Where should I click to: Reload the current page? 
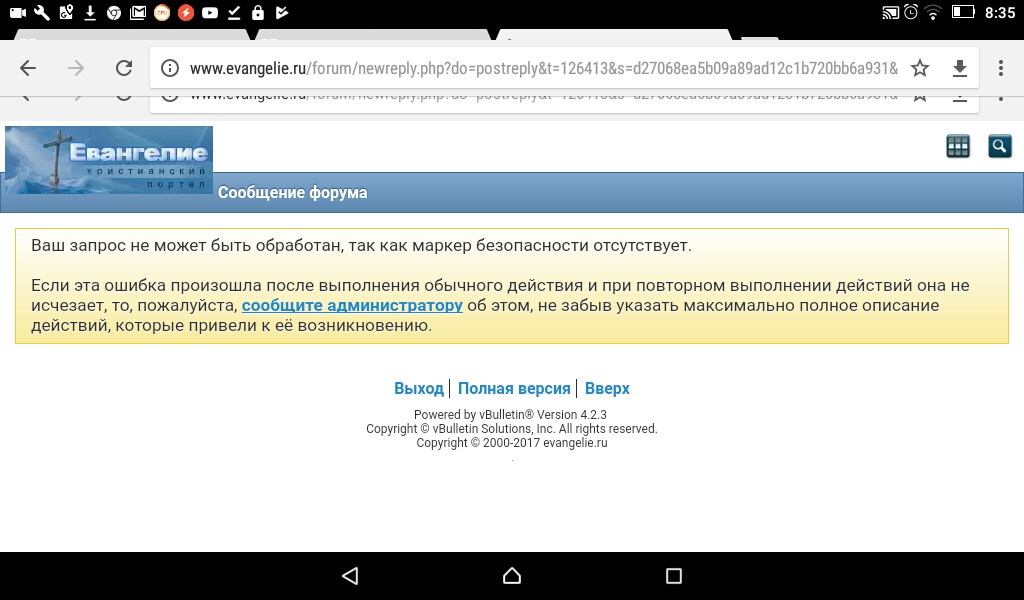click(124, 68)
